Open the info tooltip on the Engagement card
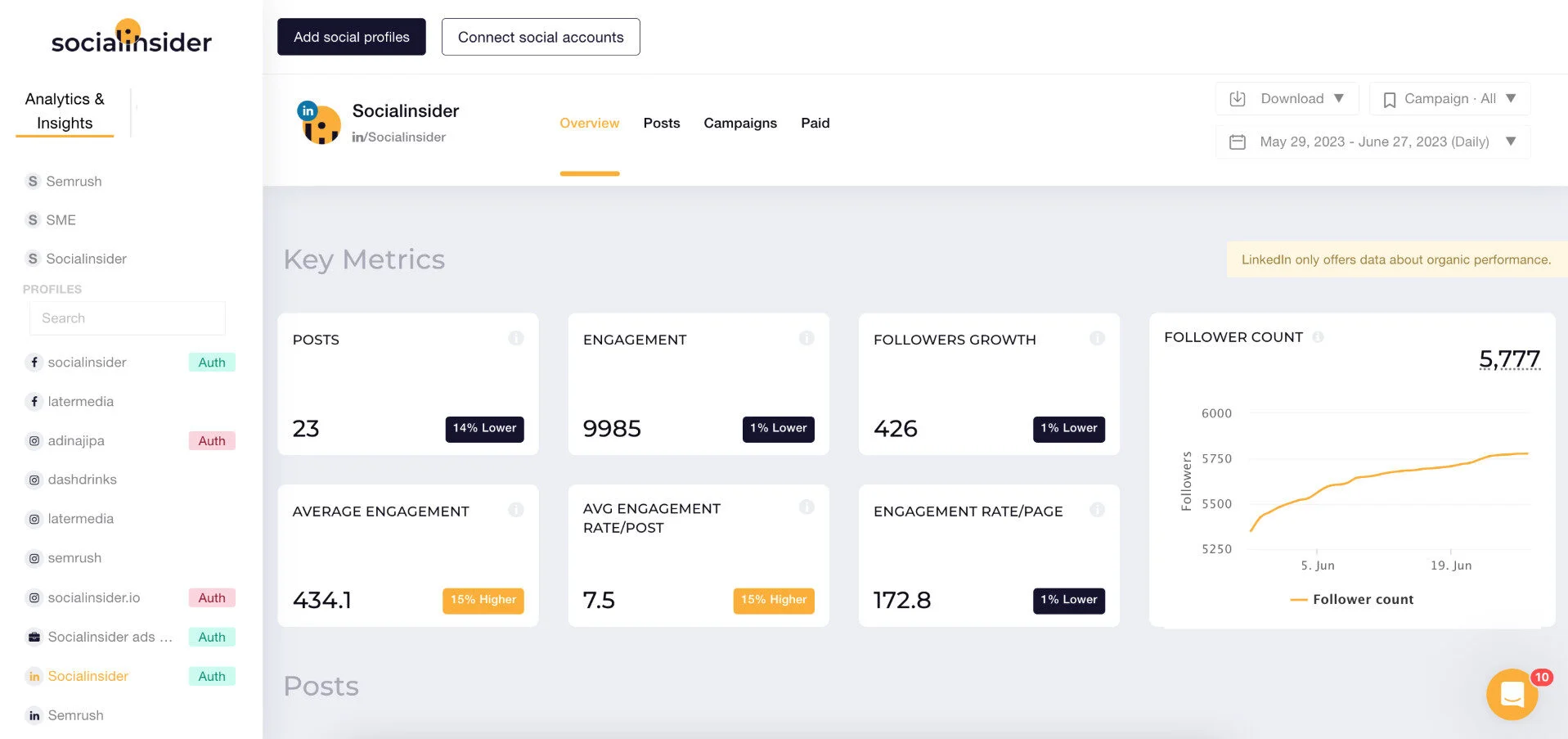 click(x=807, y=337)
